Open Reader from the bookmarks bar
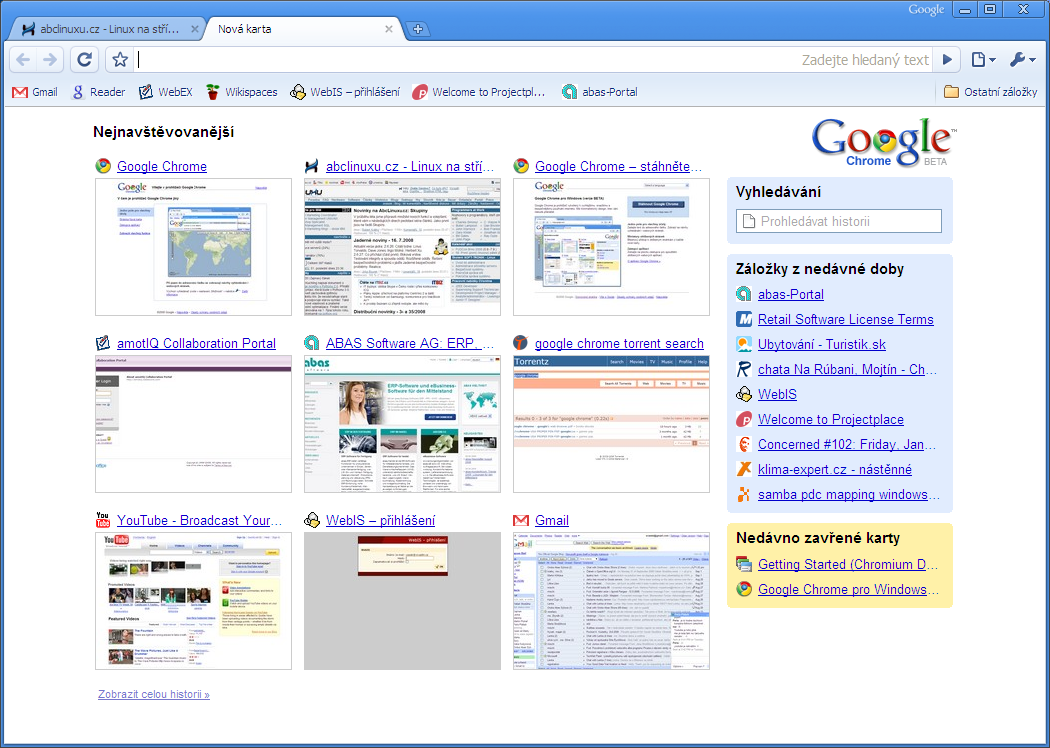 (98, 91)
